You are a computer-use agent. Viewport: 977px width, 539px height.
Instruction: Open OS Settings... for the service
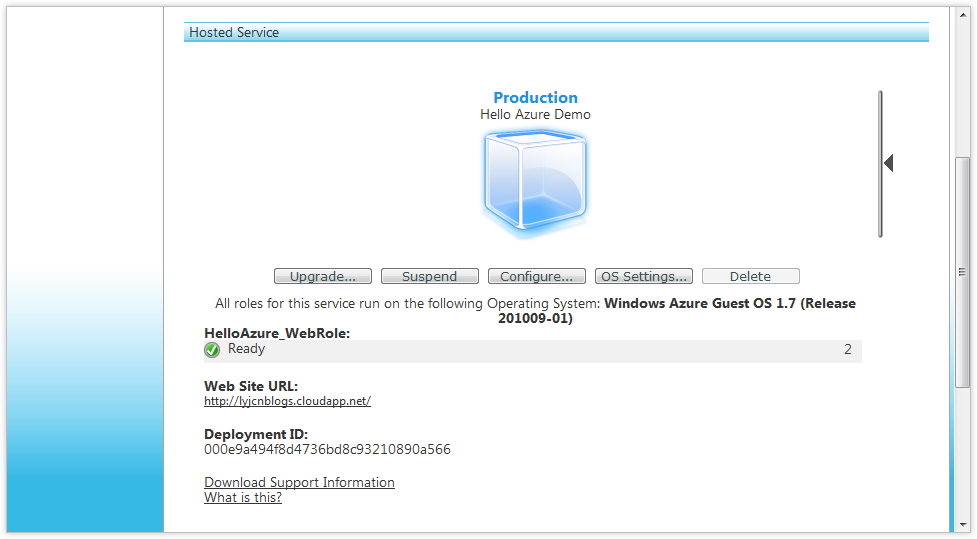pos(644,276)
